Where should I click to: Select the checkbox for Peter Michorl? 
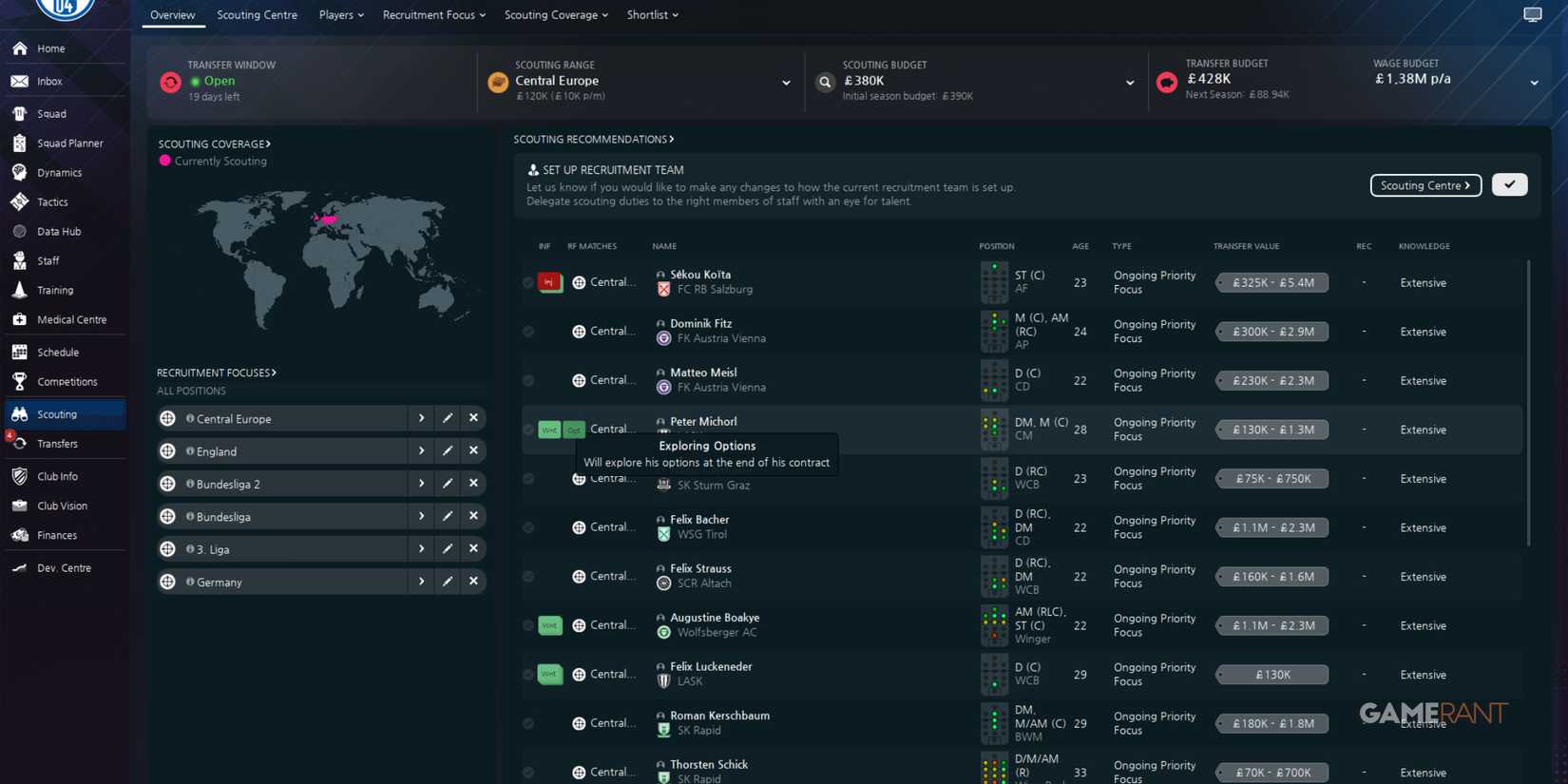coord(528,430)
